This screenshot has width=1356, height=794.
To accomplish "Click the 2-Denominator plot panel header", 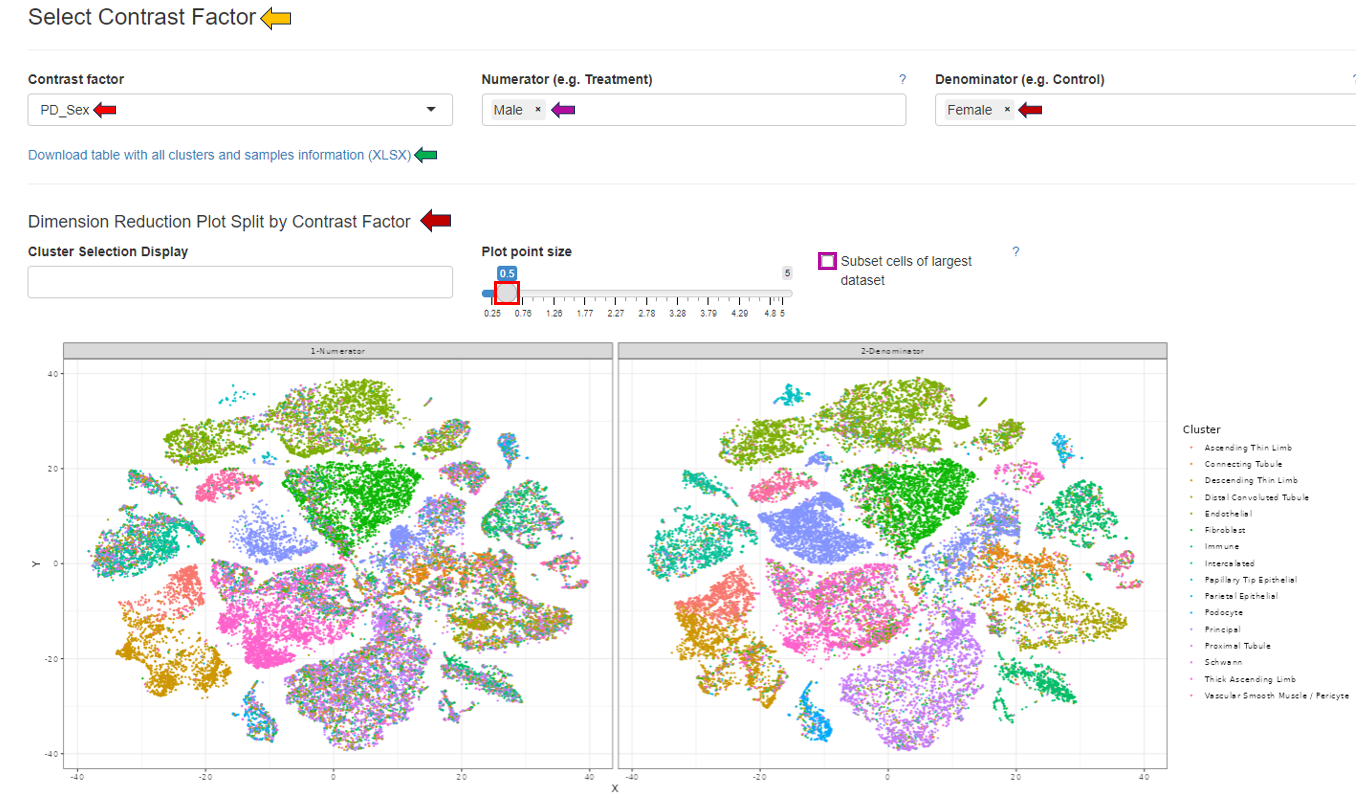I will (892, 351).
